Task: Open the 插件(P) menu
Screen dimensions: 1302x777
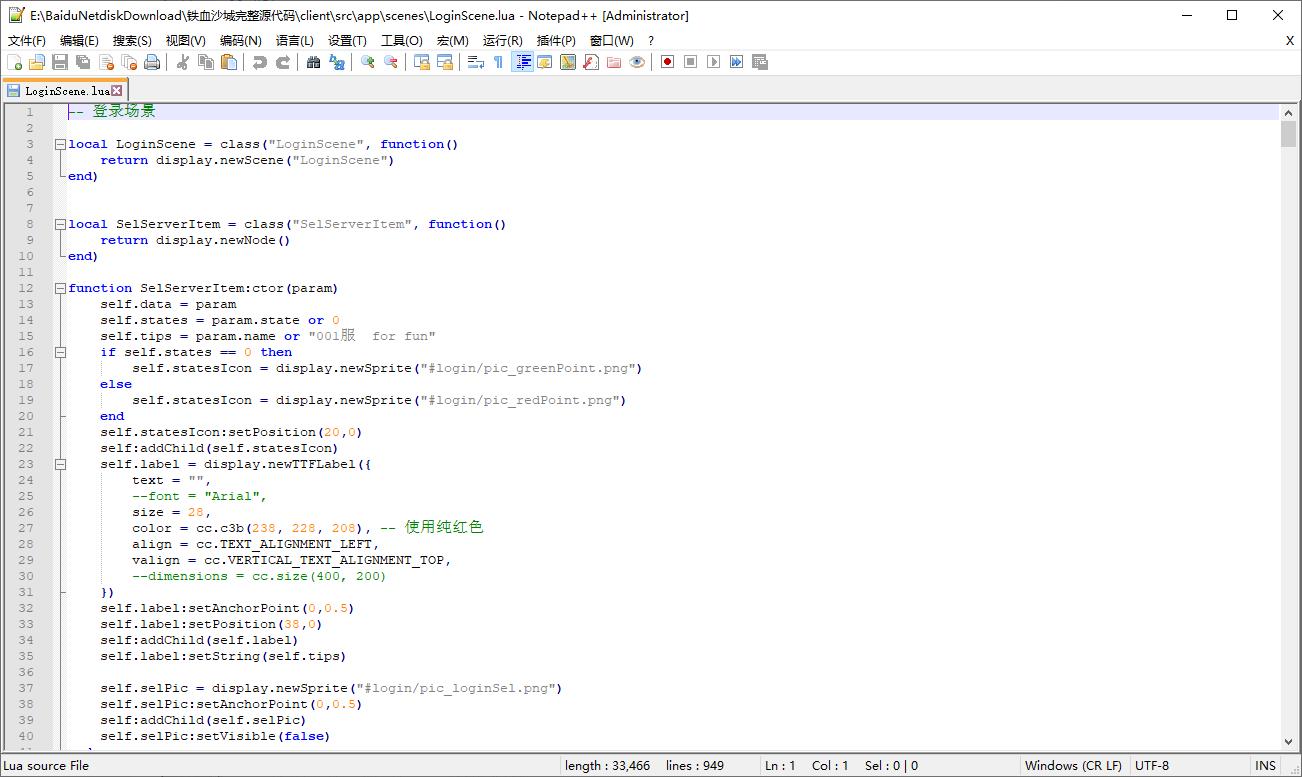Action: tap(556, 41)
